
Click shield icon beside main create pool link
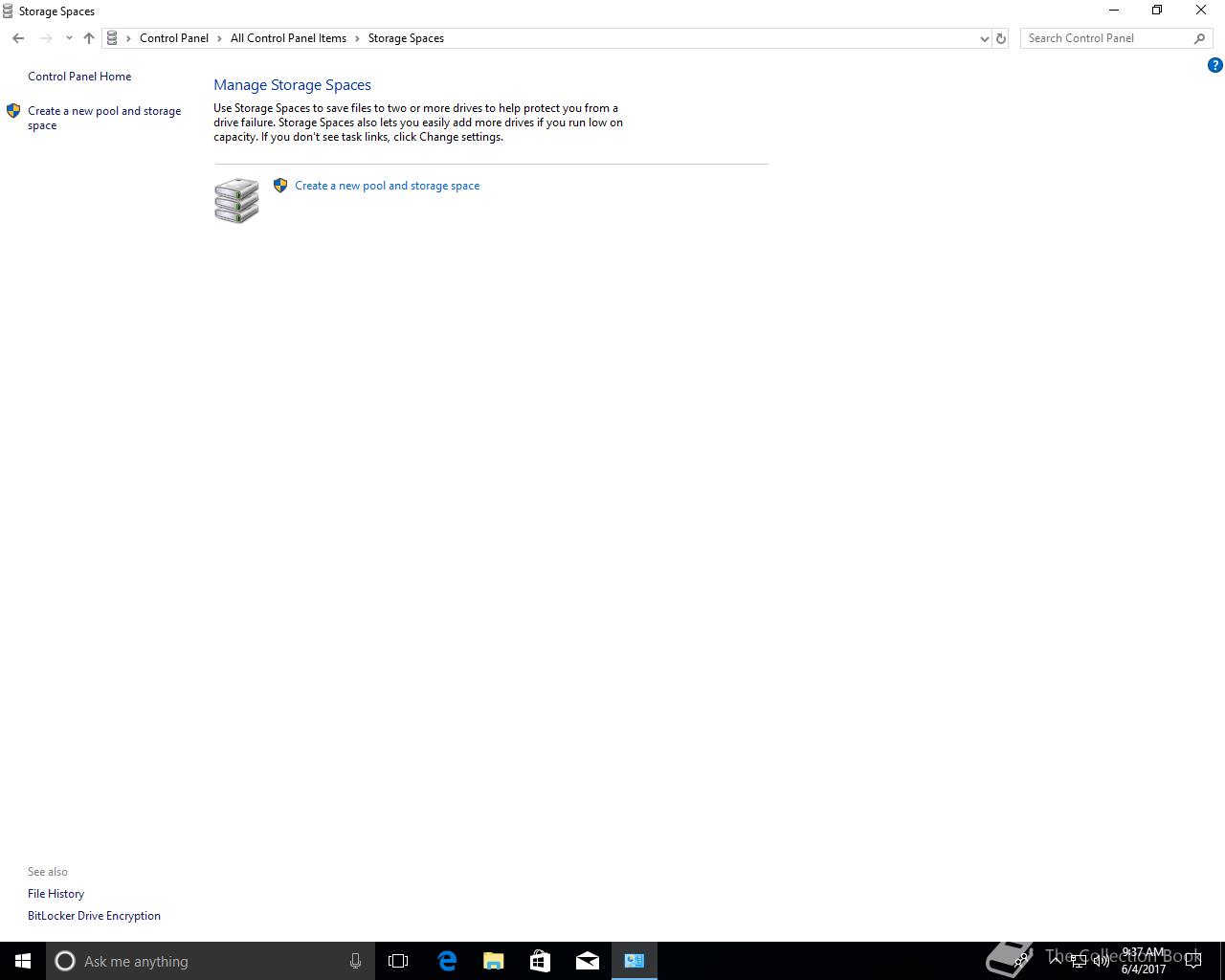coord(280,186)
